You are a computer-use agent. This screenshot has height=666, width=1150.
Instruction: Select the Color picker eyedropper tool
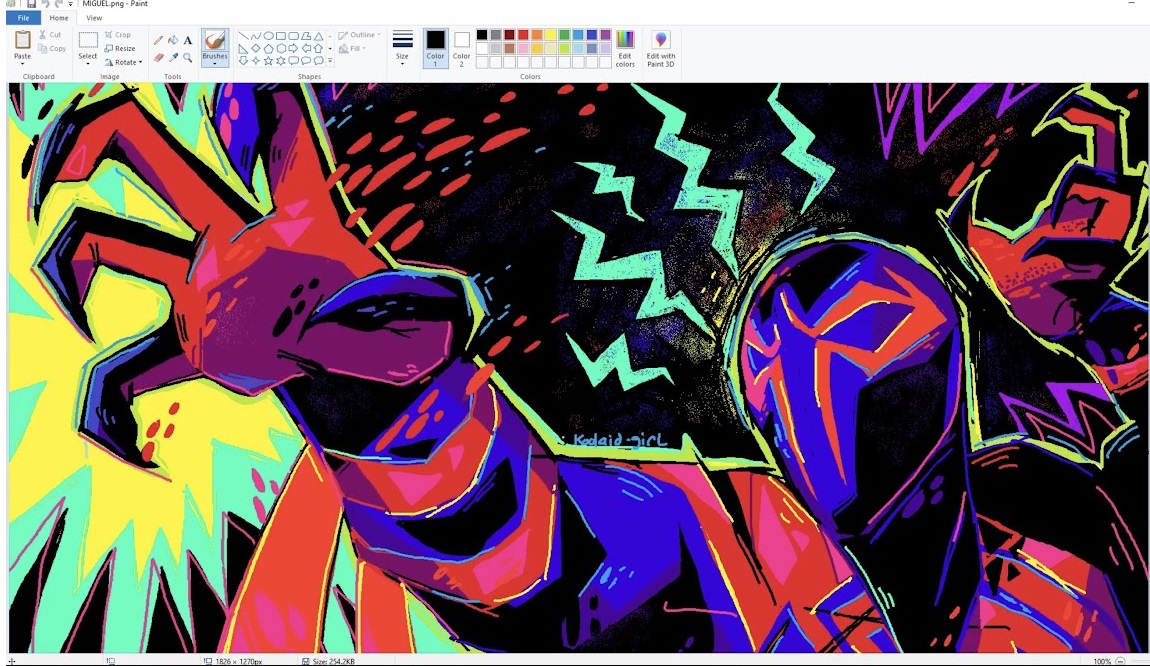pos(173,57)
